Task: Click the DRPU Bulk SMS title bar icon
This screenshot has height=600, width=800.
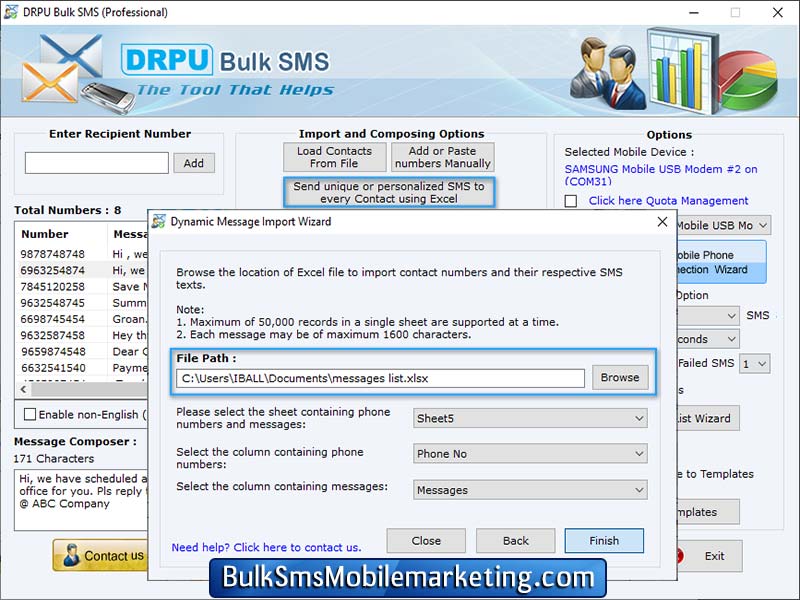Action: click(x=13, y=13)
